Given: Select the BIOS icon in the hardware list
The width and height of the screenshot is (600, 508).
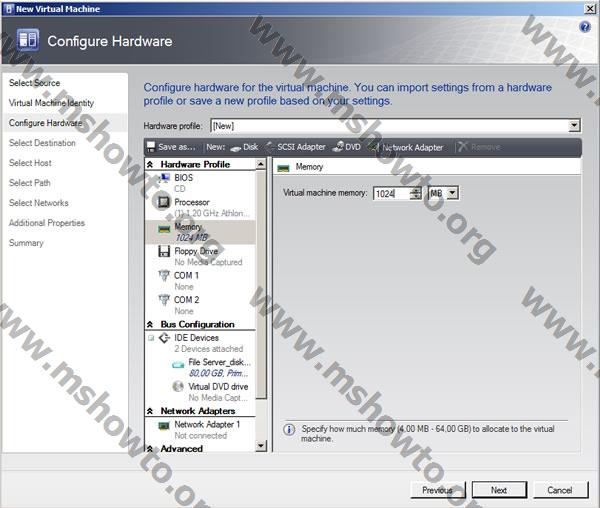Looking at the screenshot, I should coord(164,178).
